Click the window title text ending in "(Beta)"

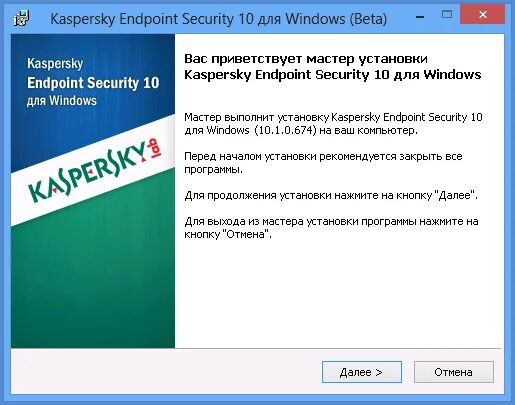point(219,18)
